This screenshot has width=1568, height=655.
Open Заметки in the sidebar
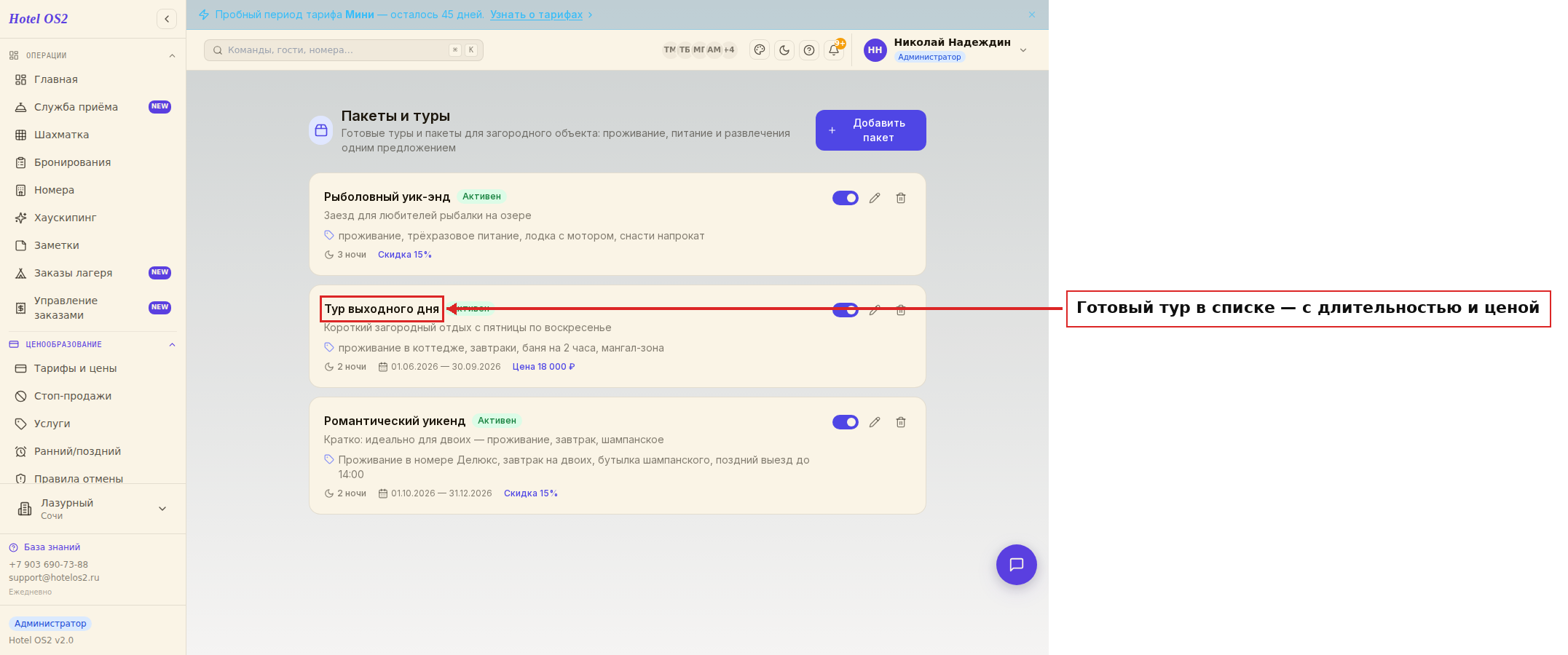[x=92, y=245]
